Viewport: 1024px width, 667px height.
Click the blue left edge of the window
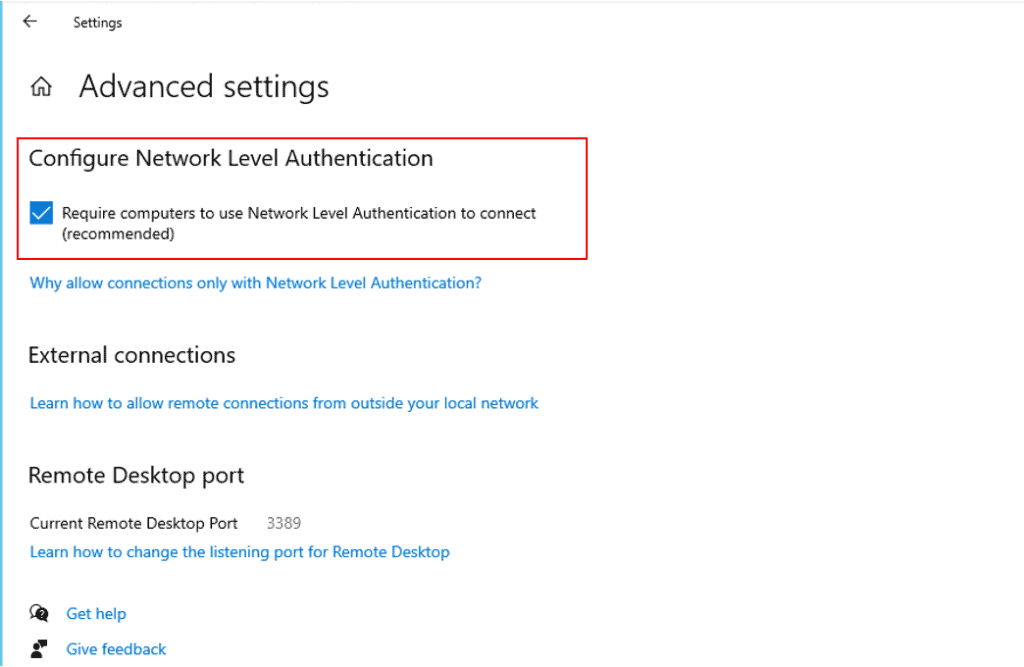(2, 333)
